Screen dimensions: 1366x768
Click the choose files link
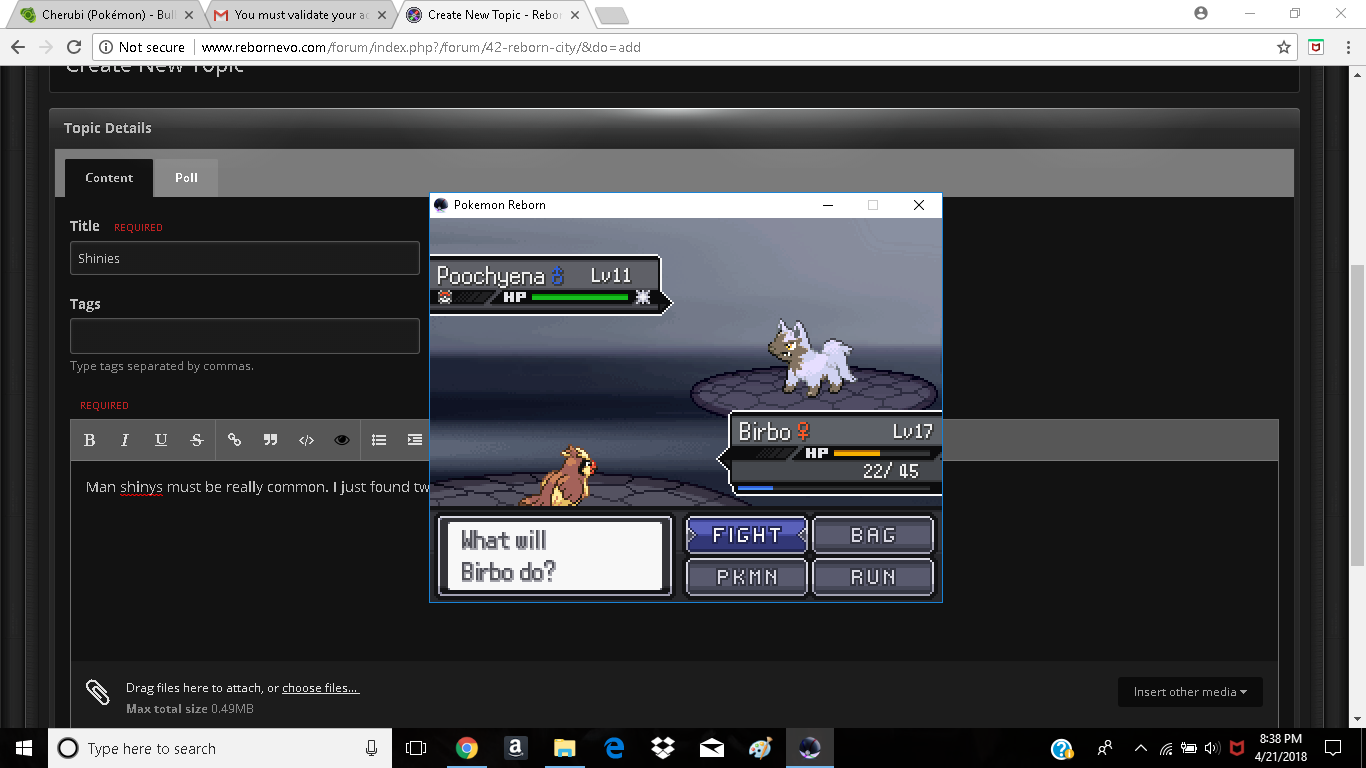[320, 688]
